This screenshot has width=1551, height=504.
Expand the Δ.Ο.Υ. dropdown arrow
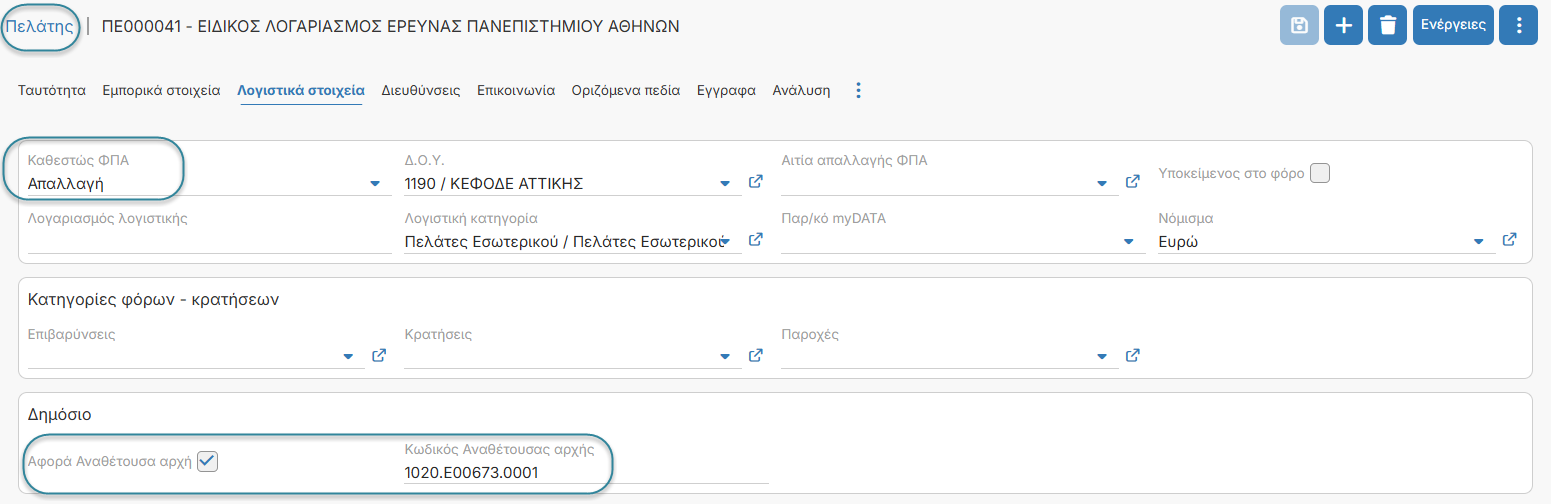point(725,184)
